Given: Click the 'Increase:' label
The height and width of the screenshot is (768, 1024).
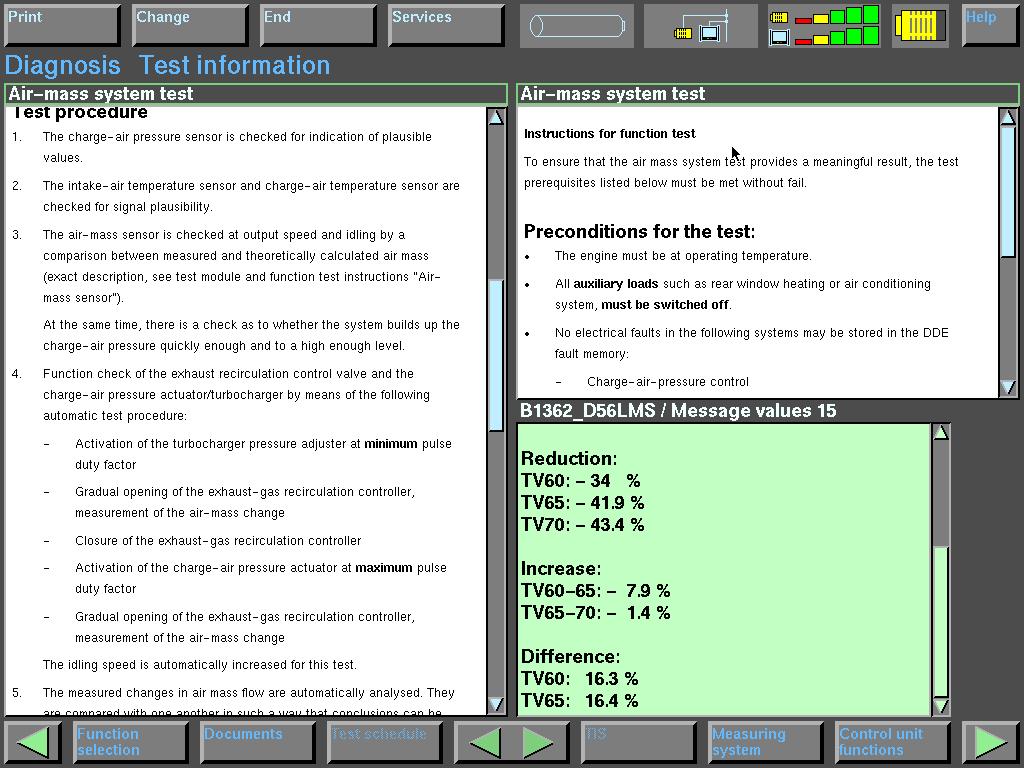Looking at the screenshot, I should point(561,569).
